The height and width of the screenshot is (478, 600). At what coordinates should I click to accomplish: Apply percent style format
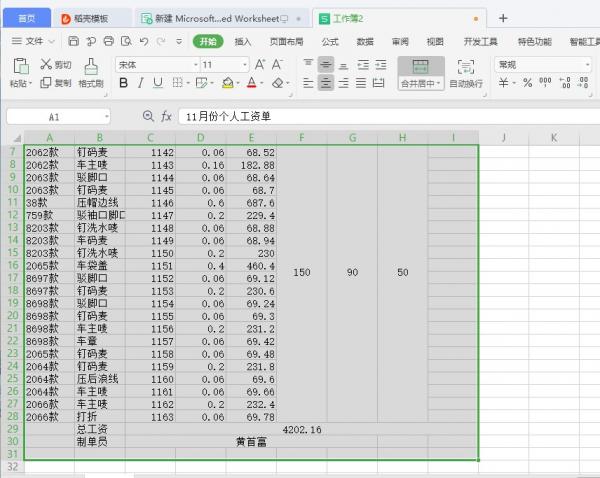pyautogui.click(x=528, y=82)
